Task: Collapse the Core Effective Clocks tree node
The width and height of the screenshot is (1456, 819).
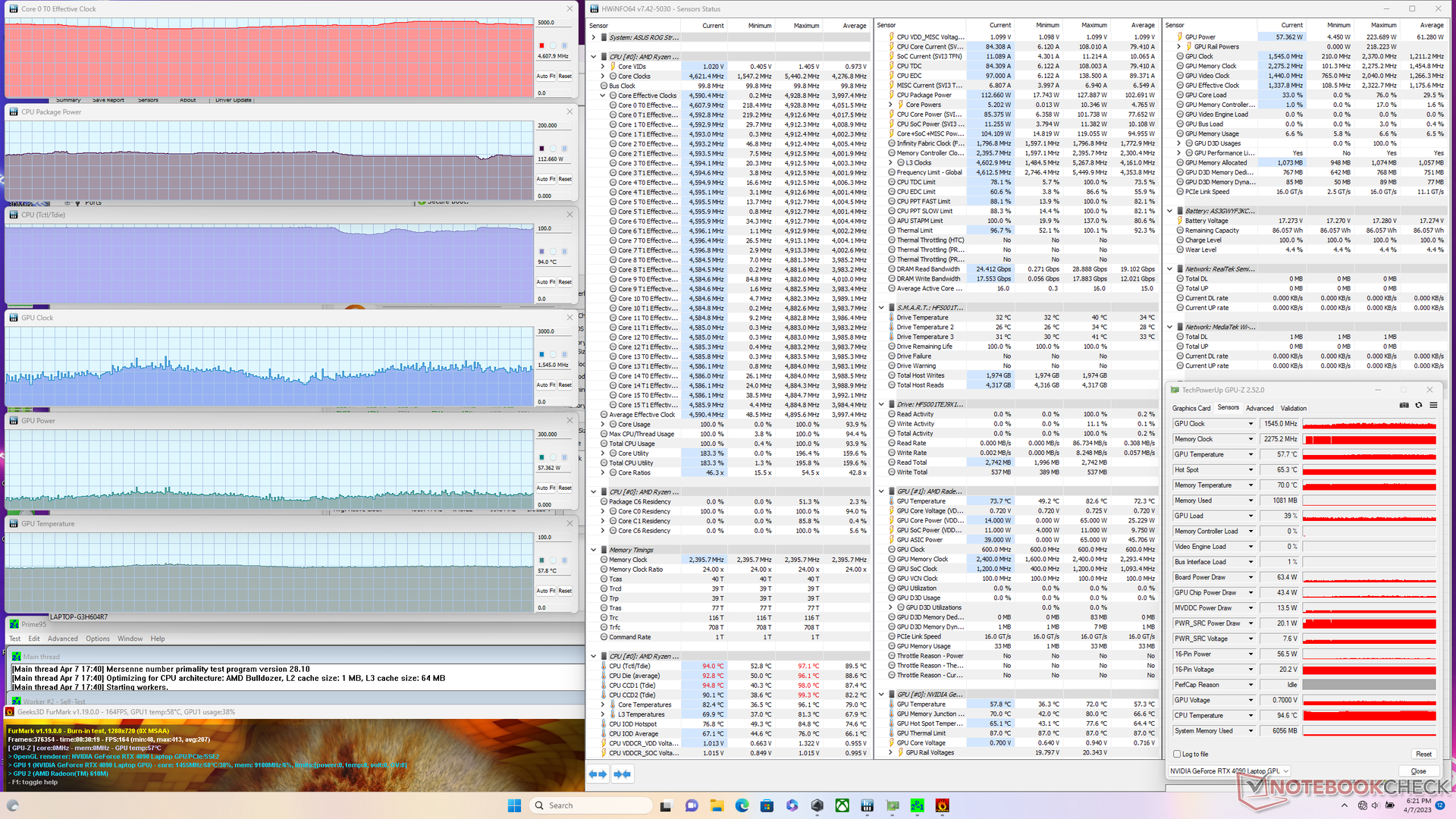Action: click(x=603, y=96)
